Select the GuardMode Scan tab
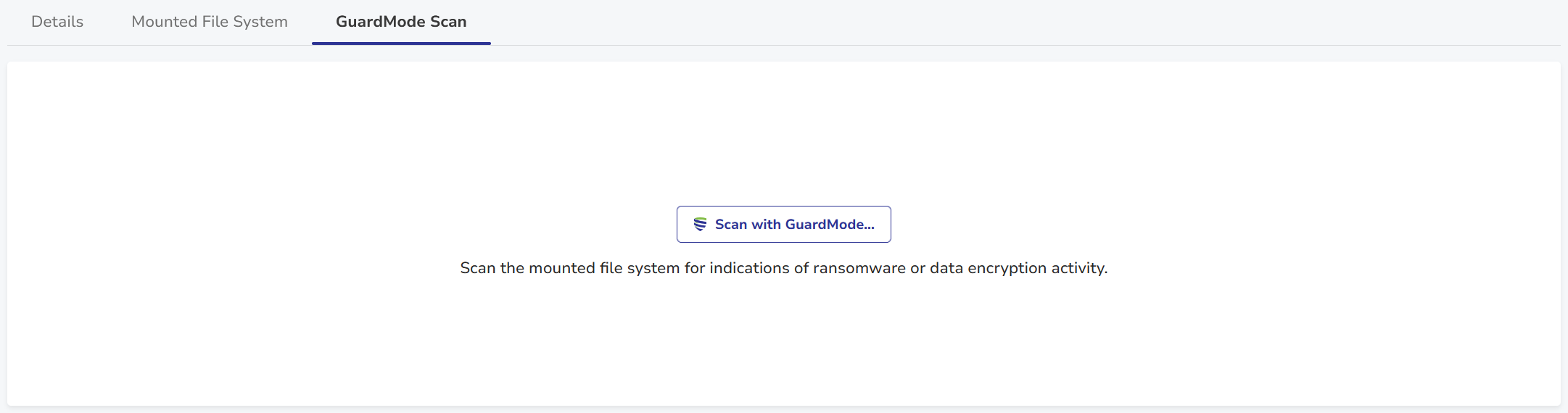This screenshot has height=413, width=1568. coord(401,22)
